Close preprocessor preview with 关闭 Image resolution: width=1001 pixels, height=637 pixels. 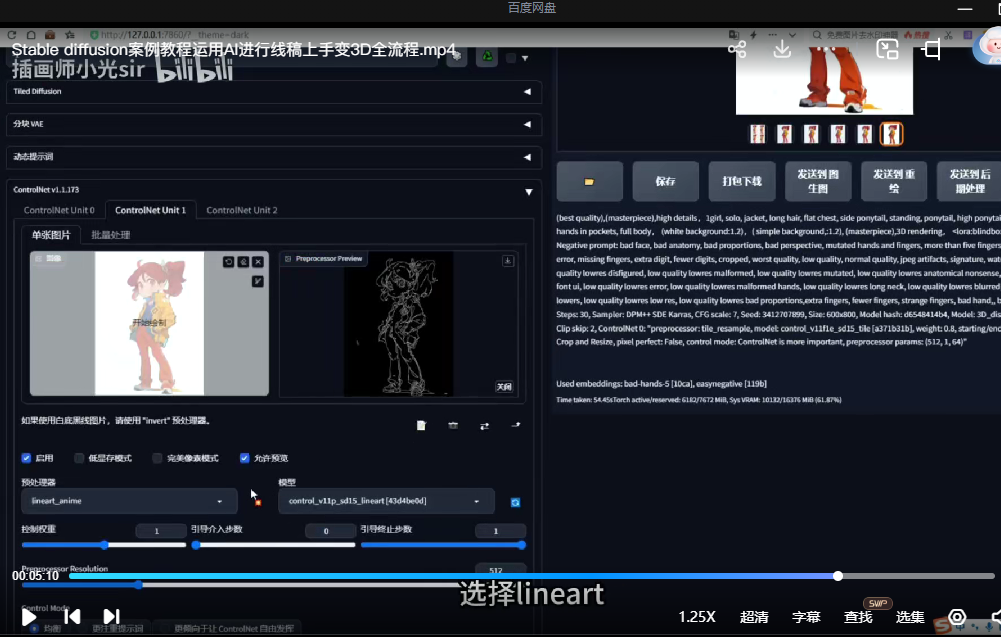504,387
